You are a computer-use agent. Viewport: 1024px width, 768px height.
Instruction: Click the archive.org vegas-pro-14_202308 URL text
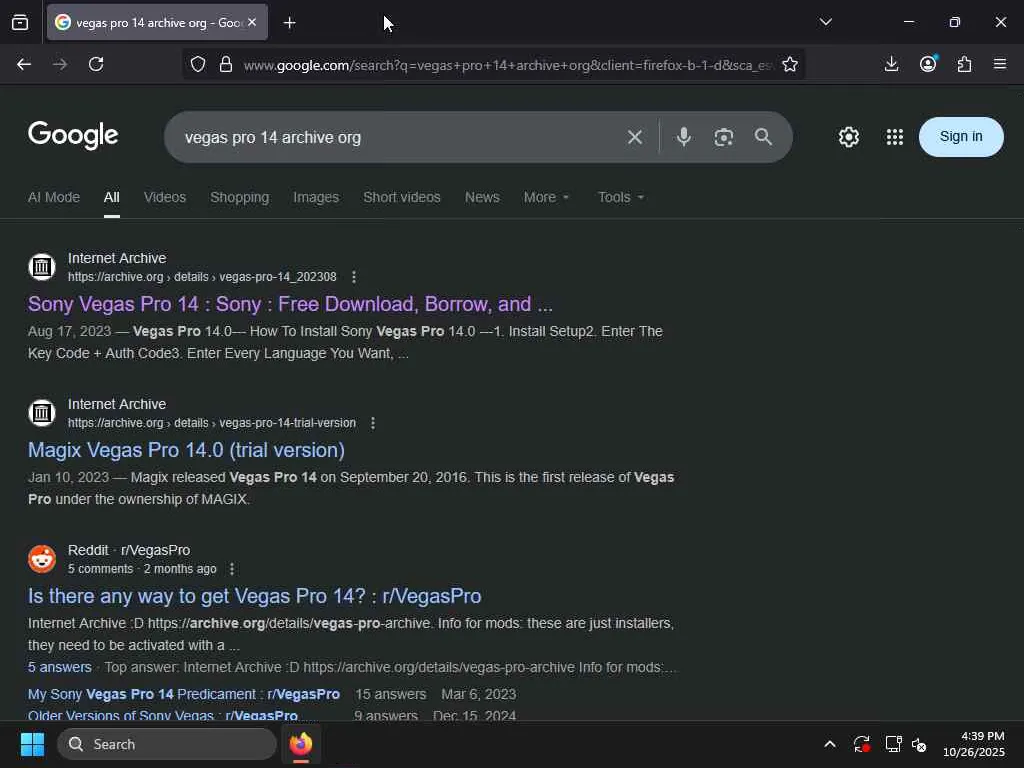point(202,277)
